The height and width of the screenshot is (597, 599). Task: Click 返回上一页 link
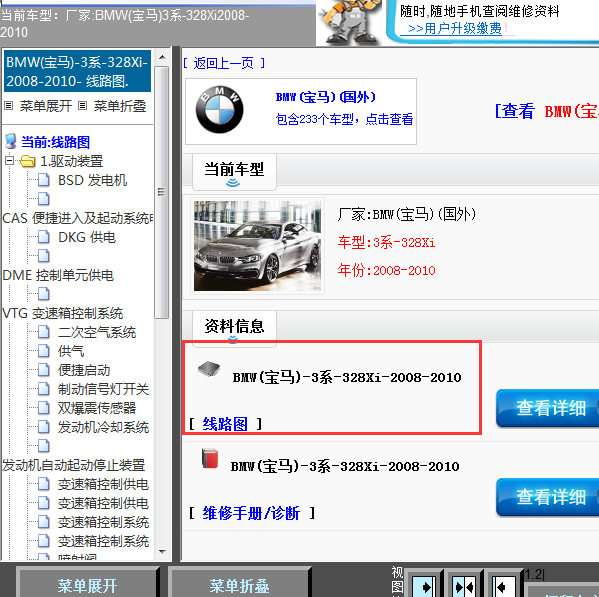pyautogui.click(x=224, y=63)
